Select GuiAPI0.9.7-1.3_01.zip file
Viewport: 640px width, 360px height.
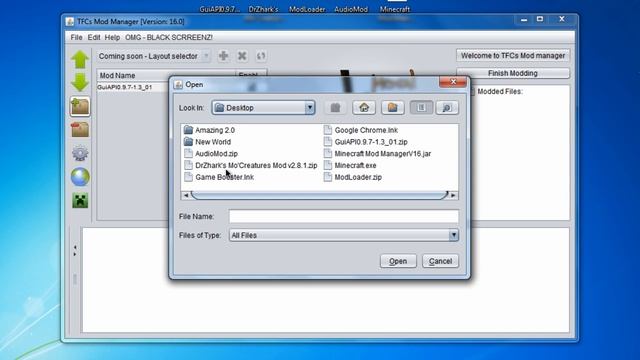pos(371,142)
